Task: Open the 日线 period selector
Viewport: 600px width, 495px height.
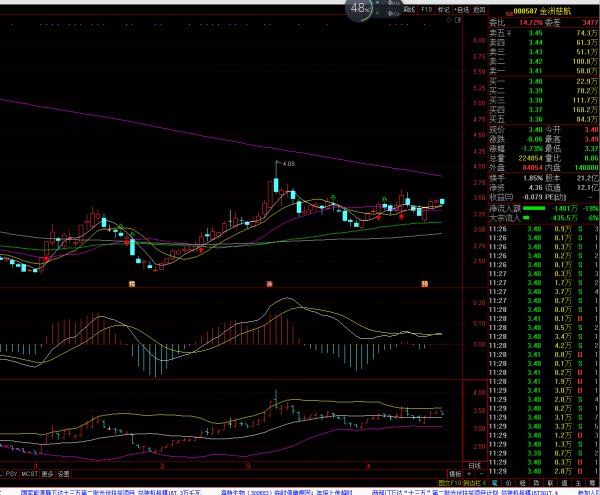Action: (x=475, y=465)
